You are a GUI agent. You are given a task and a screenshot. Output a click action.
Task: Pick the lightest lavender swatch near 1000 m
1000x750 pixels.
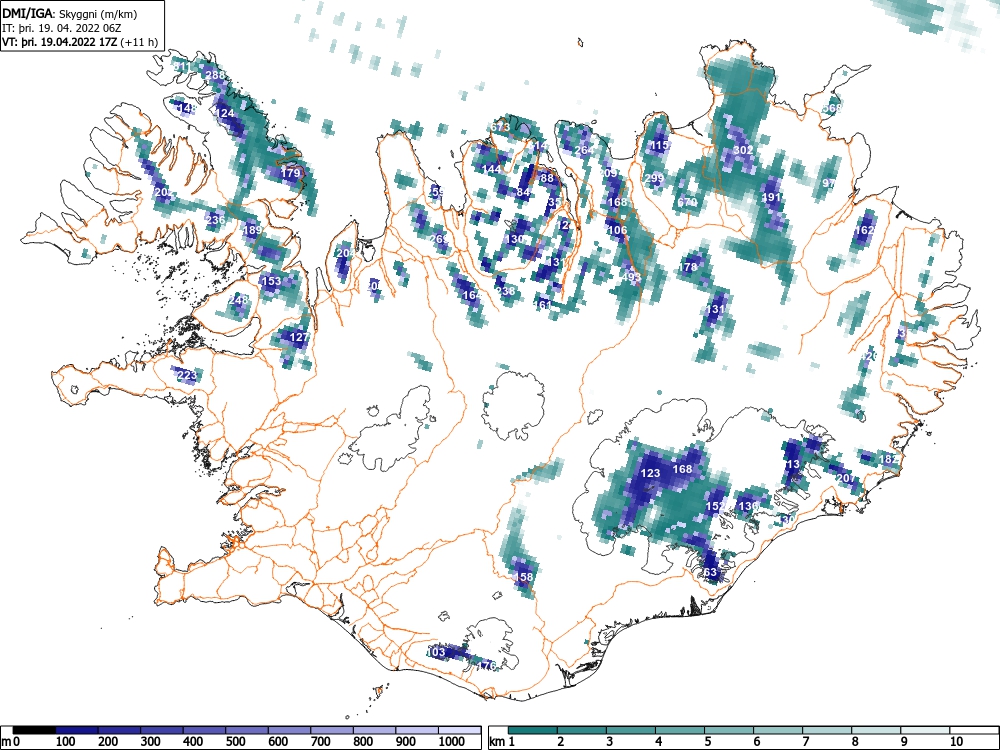coord(459,730)
